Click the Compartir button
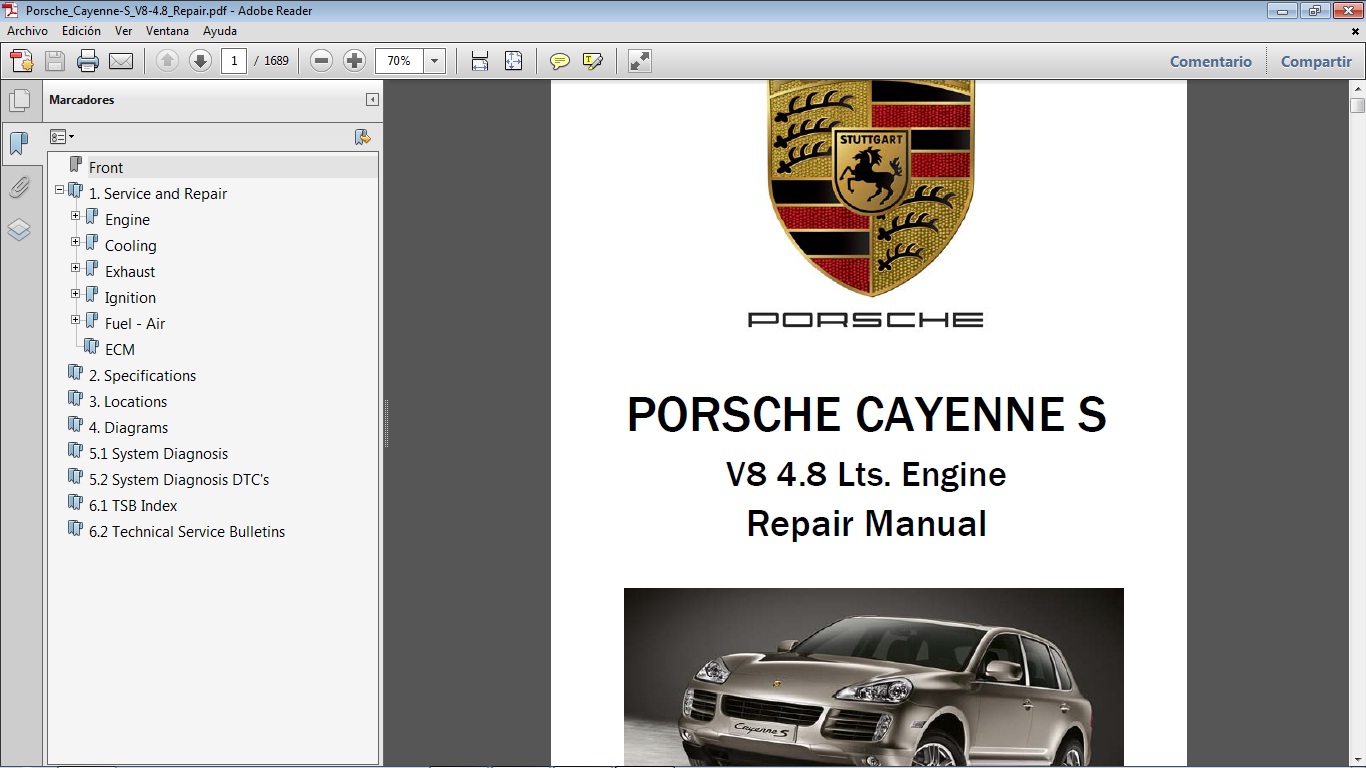 [x=1315, y=61]
